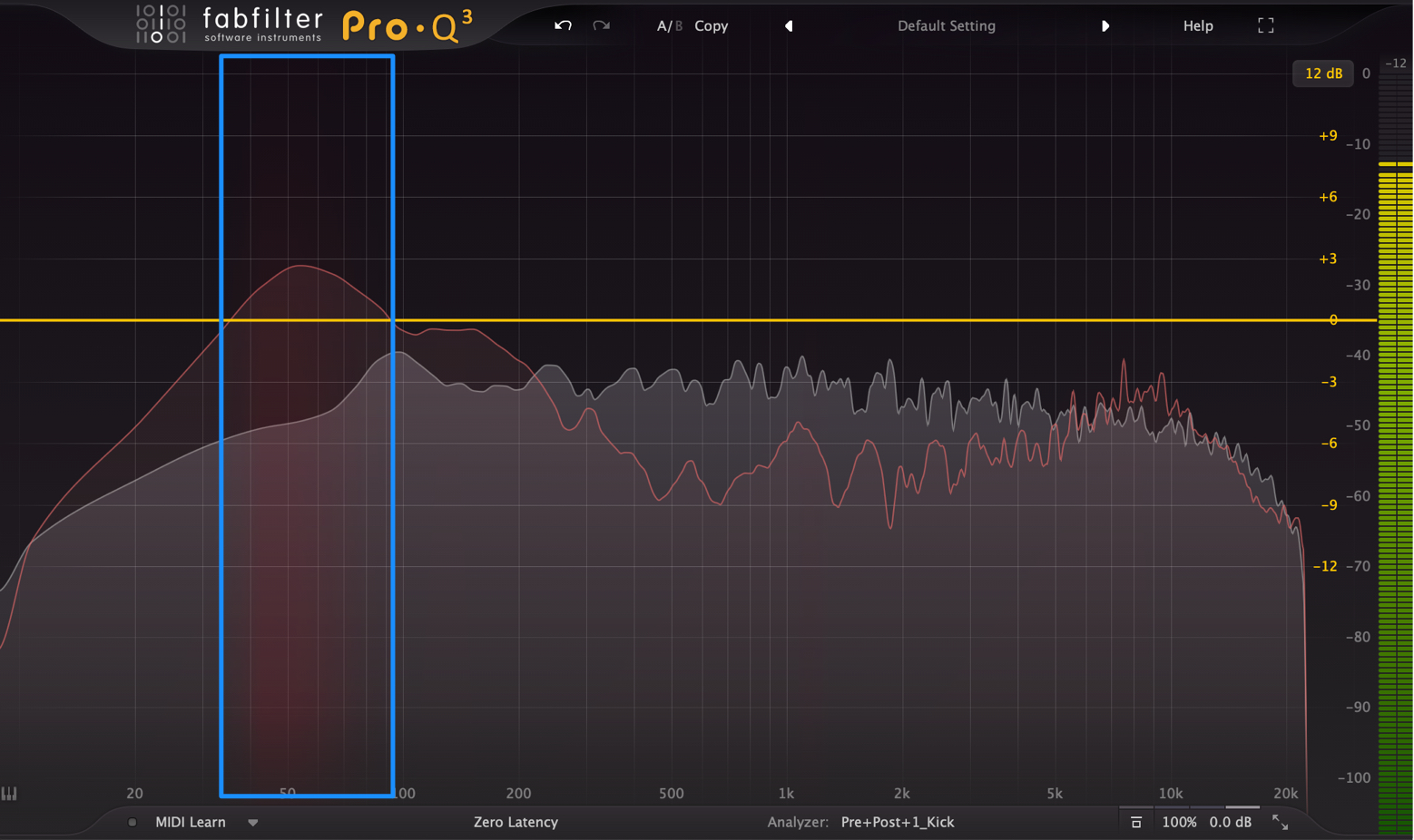The width and height of the screenshot is (1414, 840).
Task: Click the 100% gain scale value
Action: click(x=1179, y=823)
